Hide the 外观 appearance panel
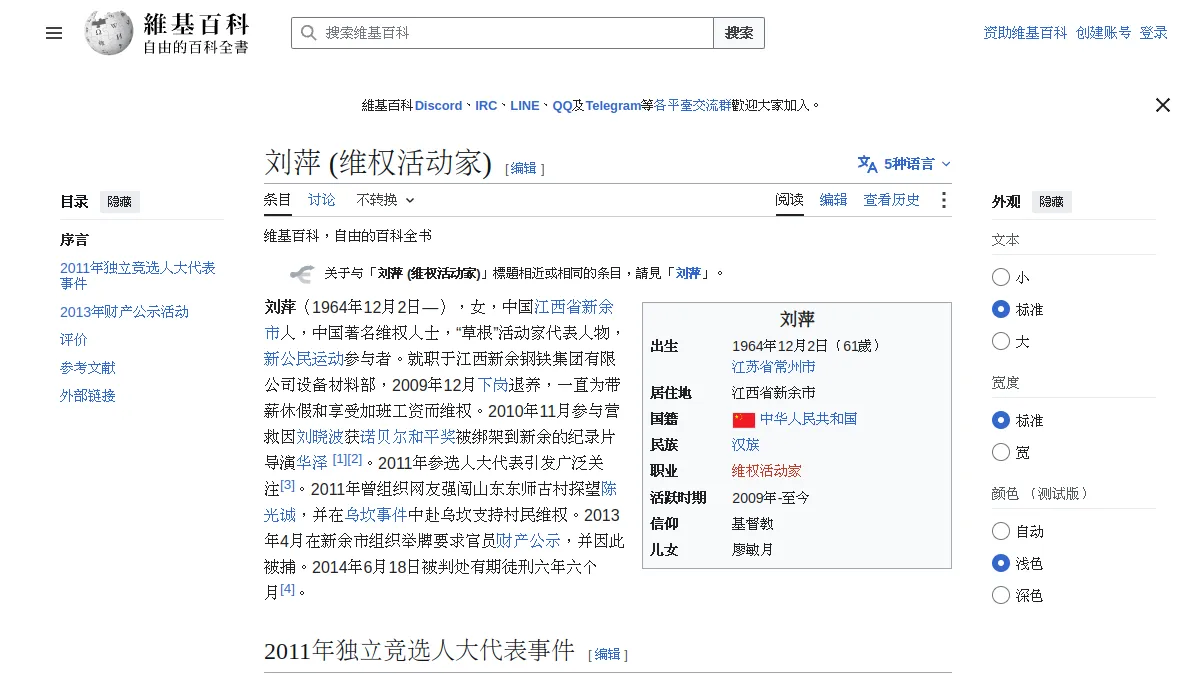The height and width of the screenshot is (675, 1200). (1052, 202)
